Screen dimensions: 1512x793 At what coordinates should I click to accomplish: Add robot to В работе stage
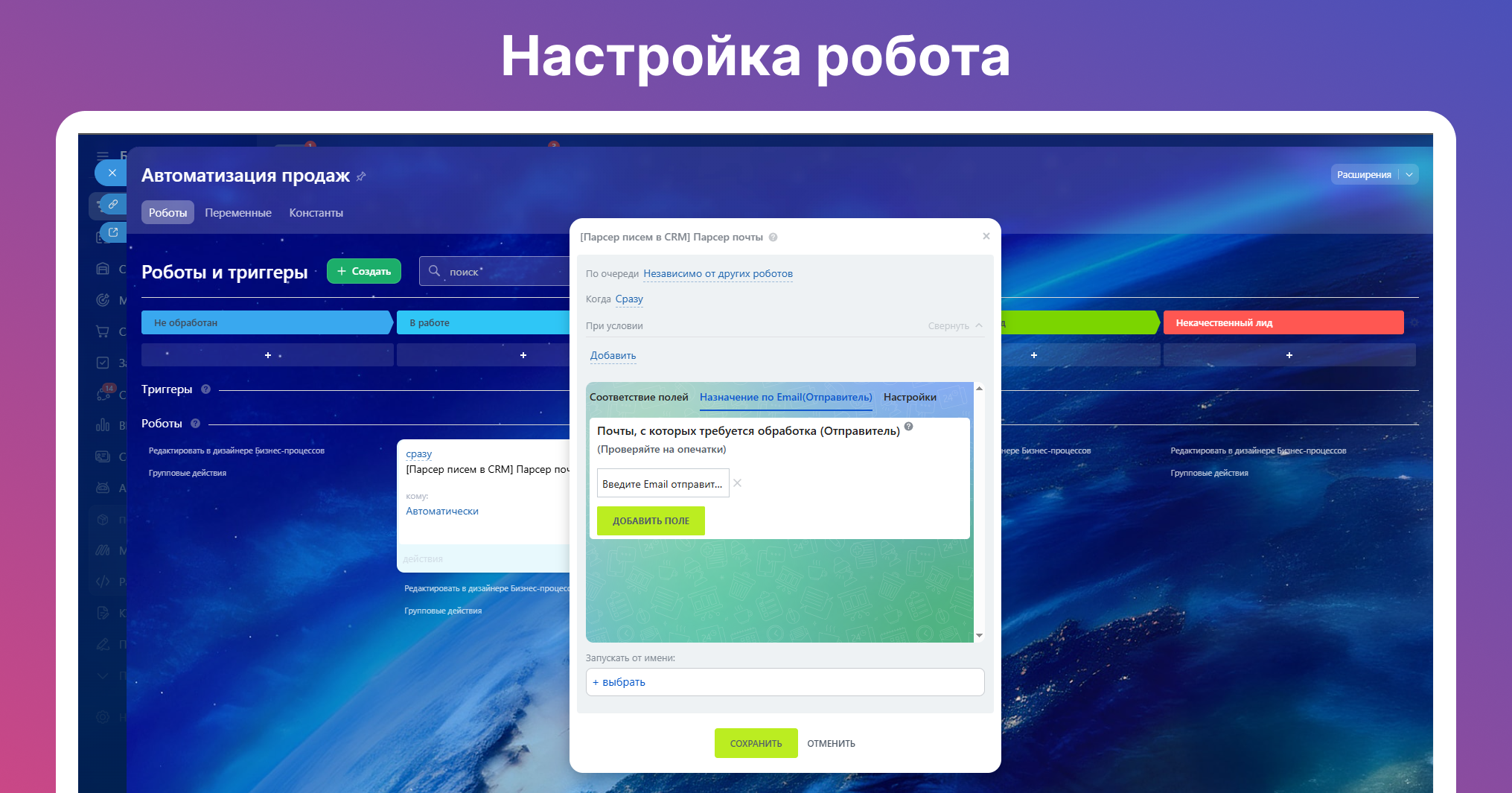coord(523,355)
